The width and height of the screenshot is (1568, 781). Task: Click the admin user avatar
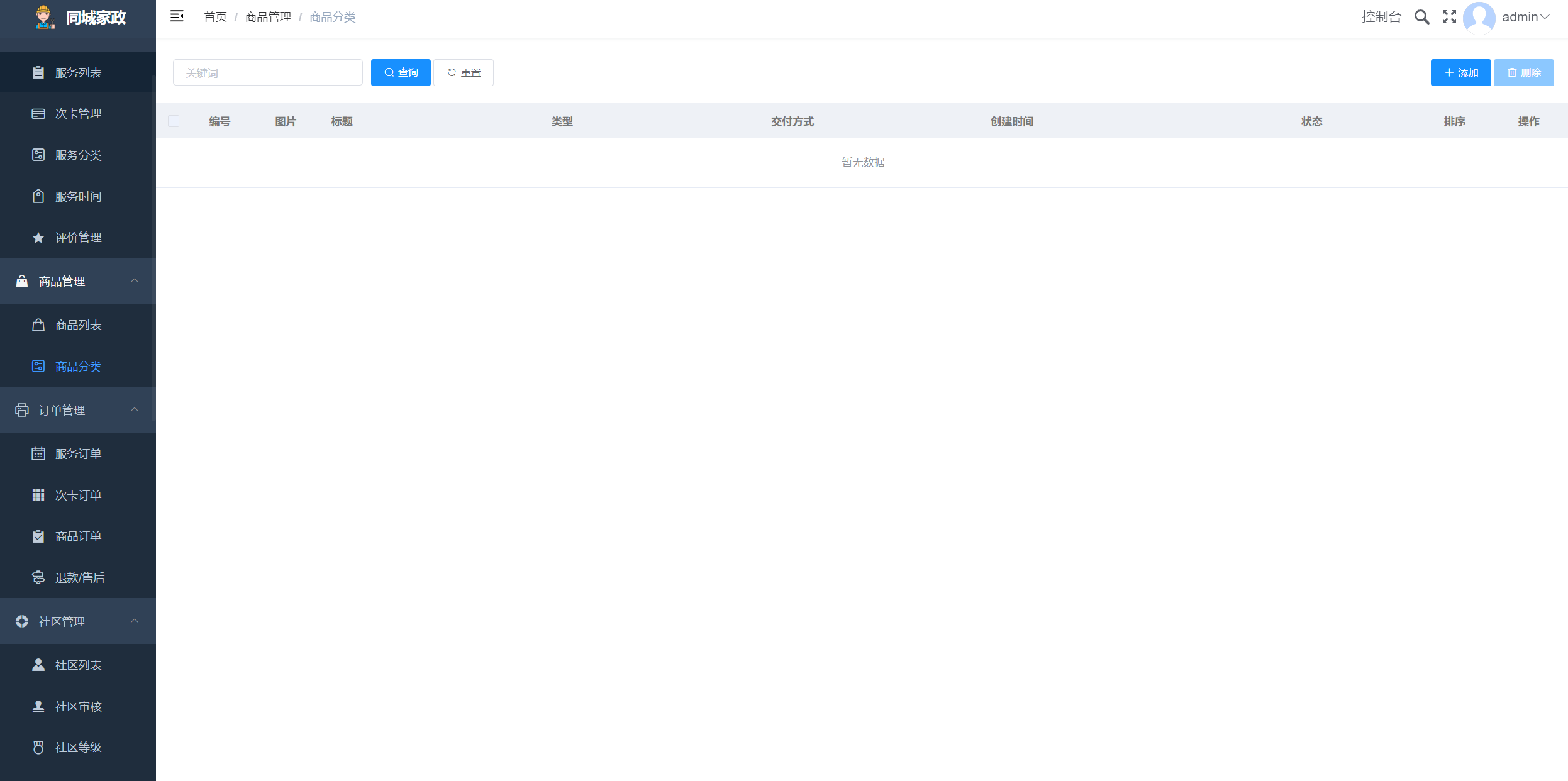point(1479,17)
